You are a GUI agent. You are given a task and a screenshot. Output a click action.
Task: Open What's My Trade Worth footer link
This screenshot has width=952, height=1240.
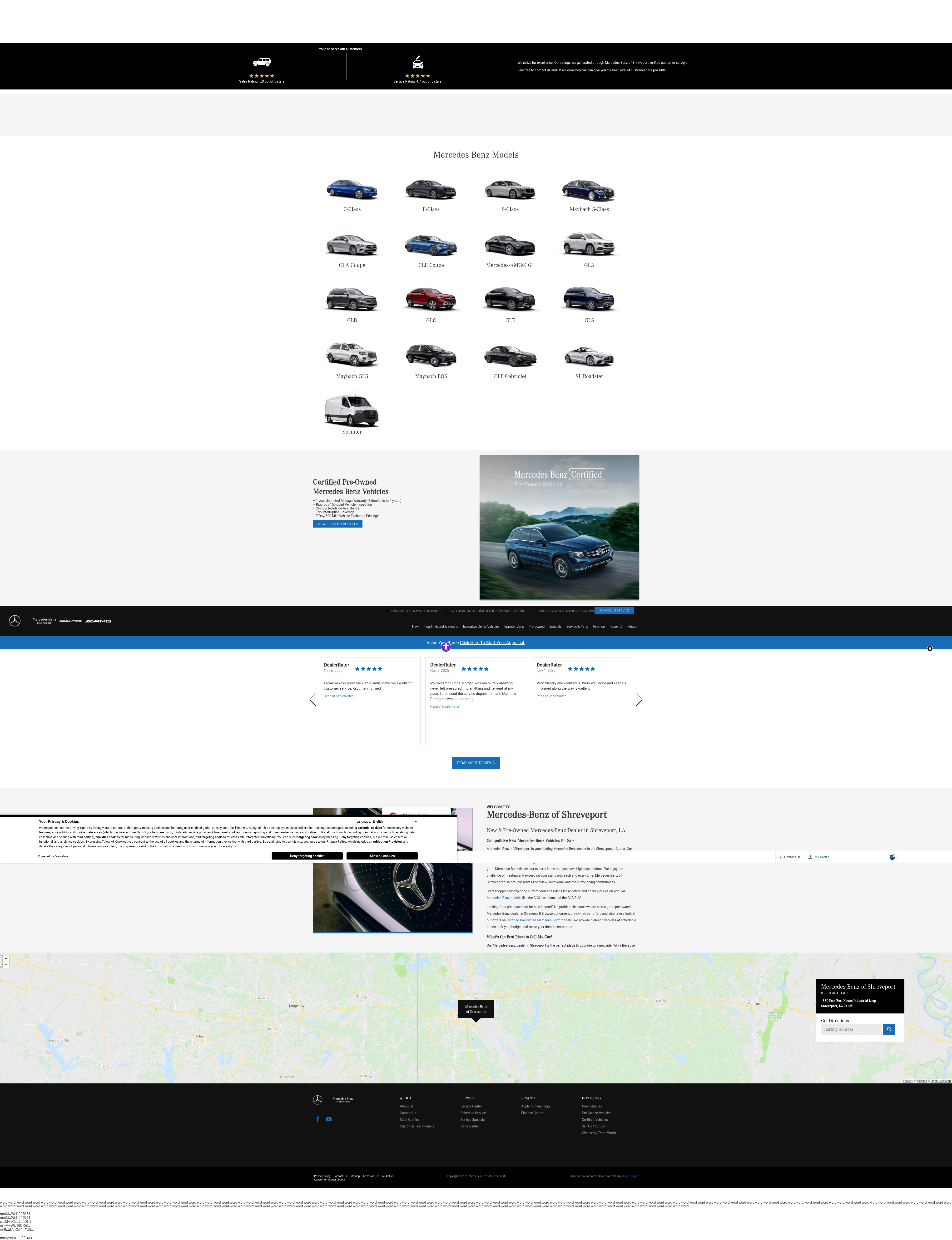pyautogui.click(x=599, y=1133)
